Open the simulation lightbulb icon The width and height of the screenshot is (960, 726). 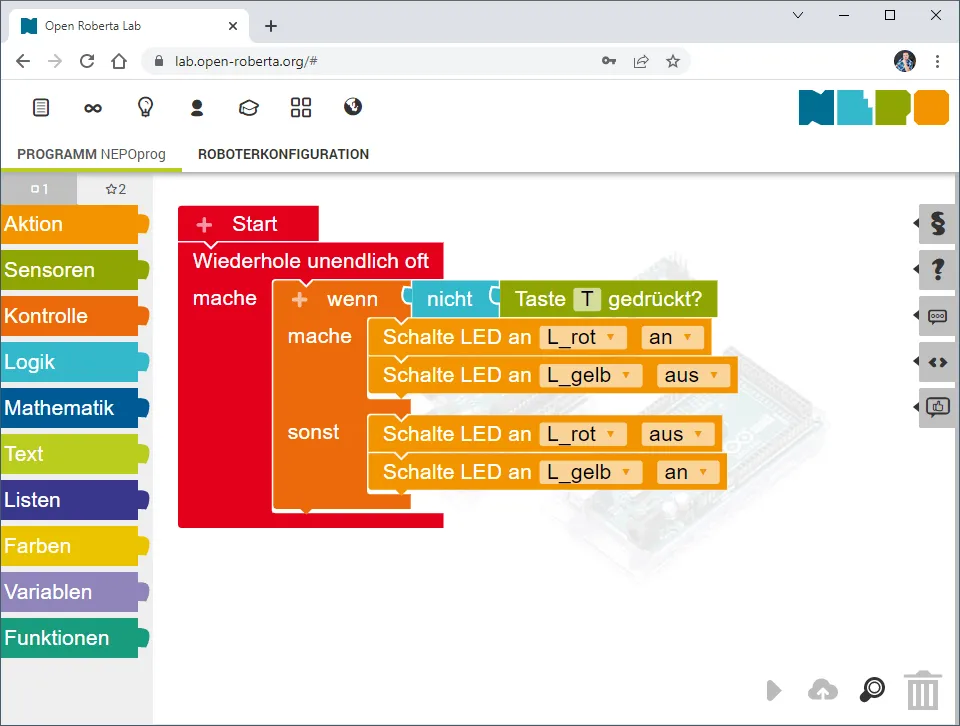coord(143,107)
